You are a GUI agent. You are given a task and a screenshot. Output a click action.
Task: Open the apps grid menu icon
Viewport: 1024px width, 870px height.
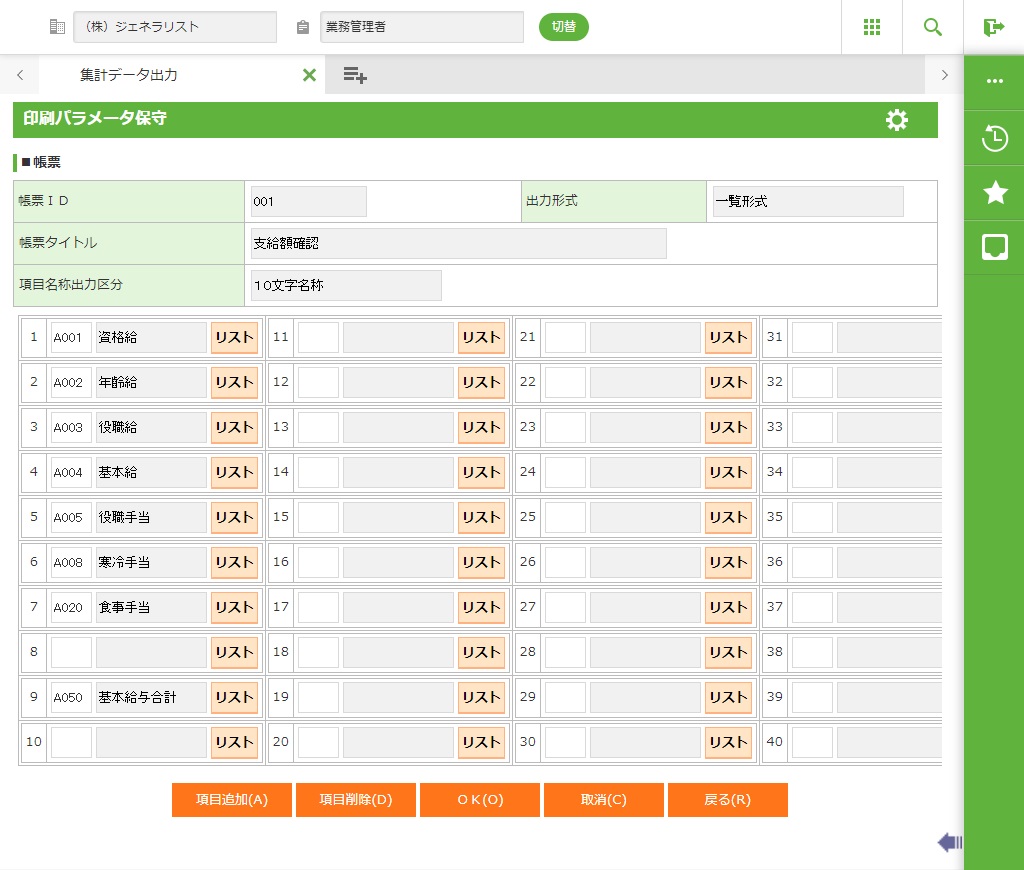(872, 27)
